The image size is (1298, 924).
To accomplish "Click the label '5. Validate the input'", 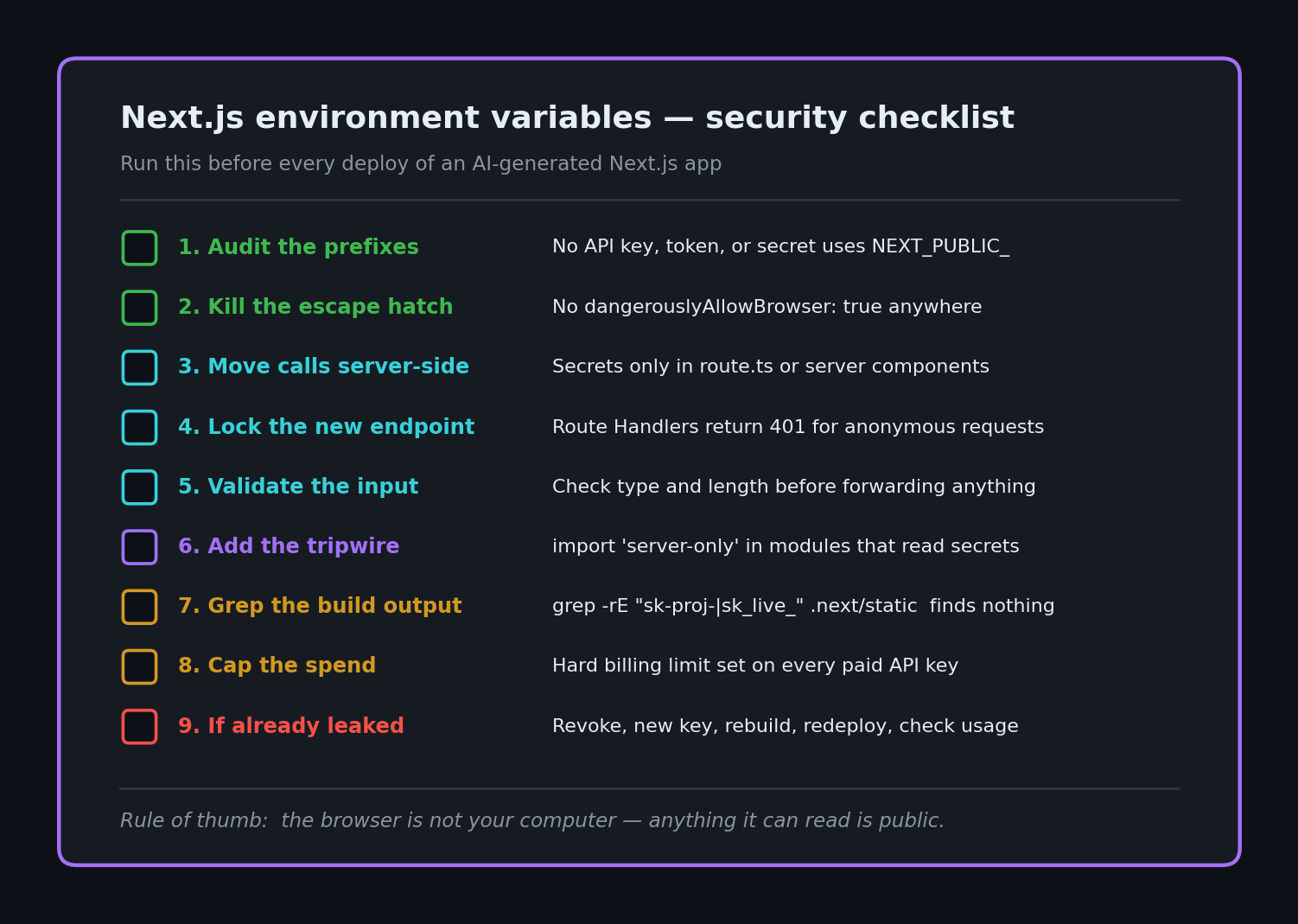I will click(x=298, y=487).
